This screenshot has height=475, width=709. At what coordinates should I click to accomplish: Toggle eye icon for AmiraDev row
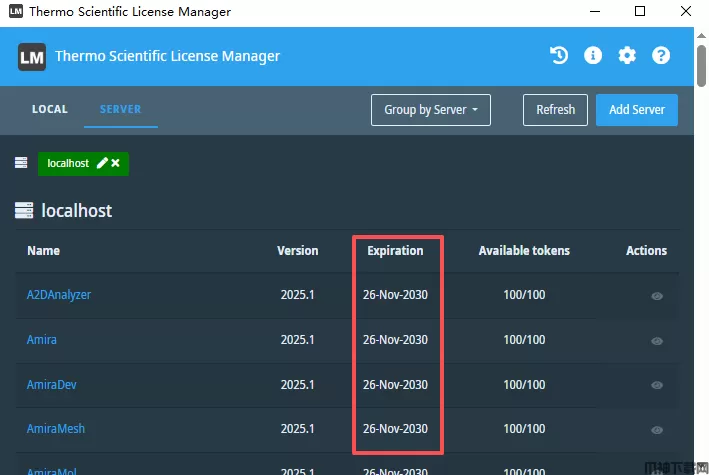(x=657, y=385)
